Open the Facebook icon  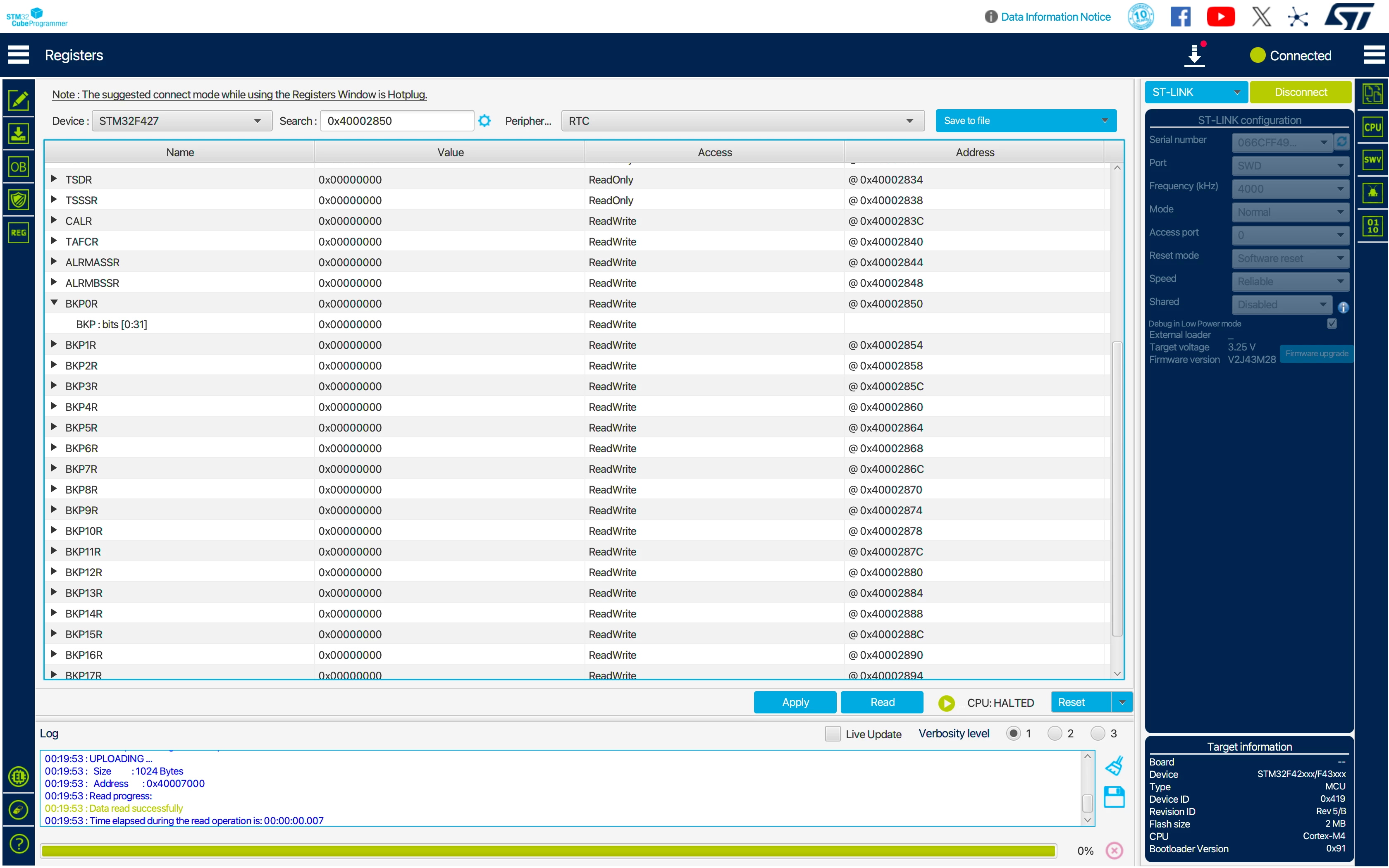pyautogui.click(x=1180, y=17)
